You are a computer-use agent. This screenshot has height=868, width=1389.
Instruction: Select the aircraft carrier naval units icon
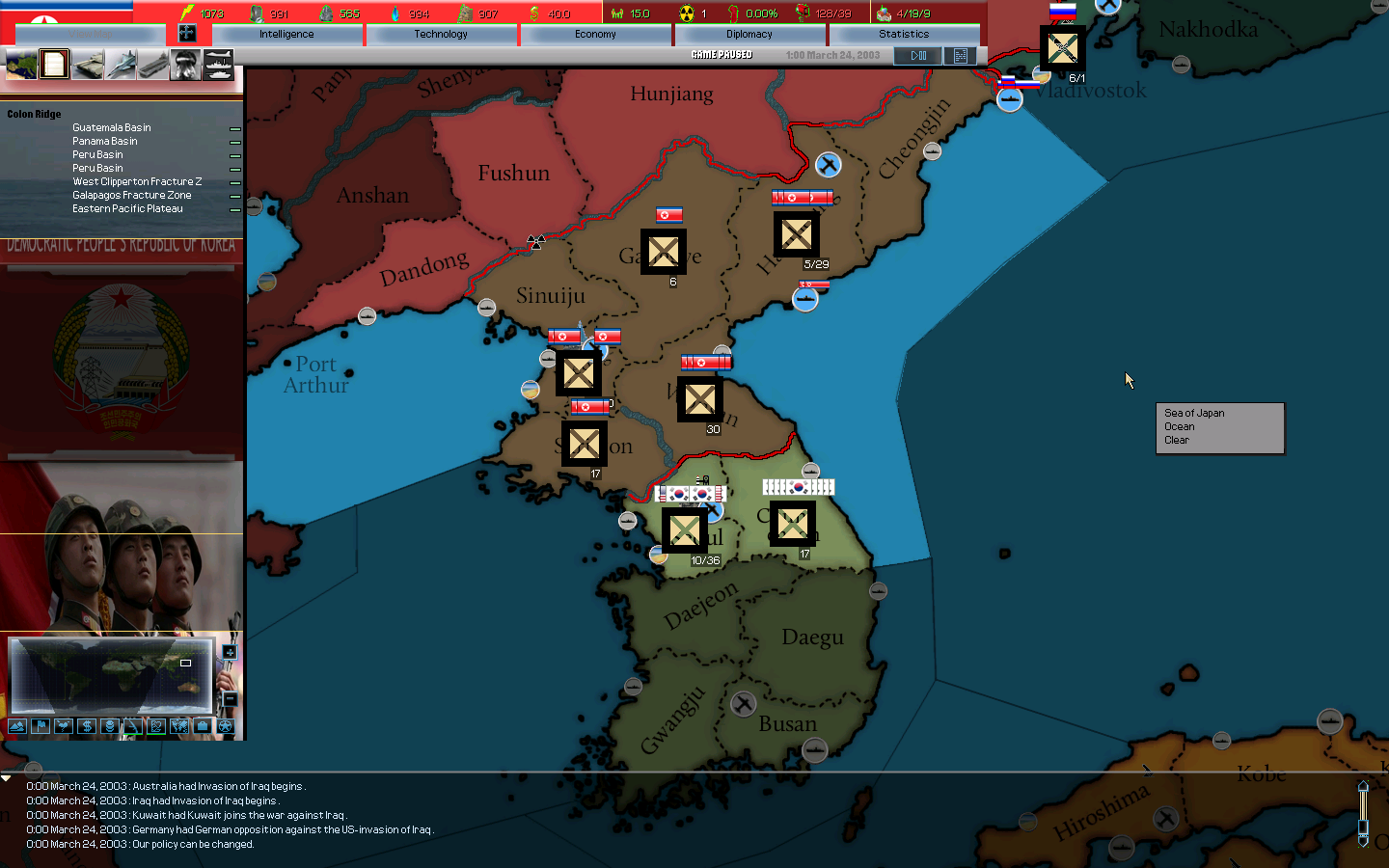(x=152, y=64)
